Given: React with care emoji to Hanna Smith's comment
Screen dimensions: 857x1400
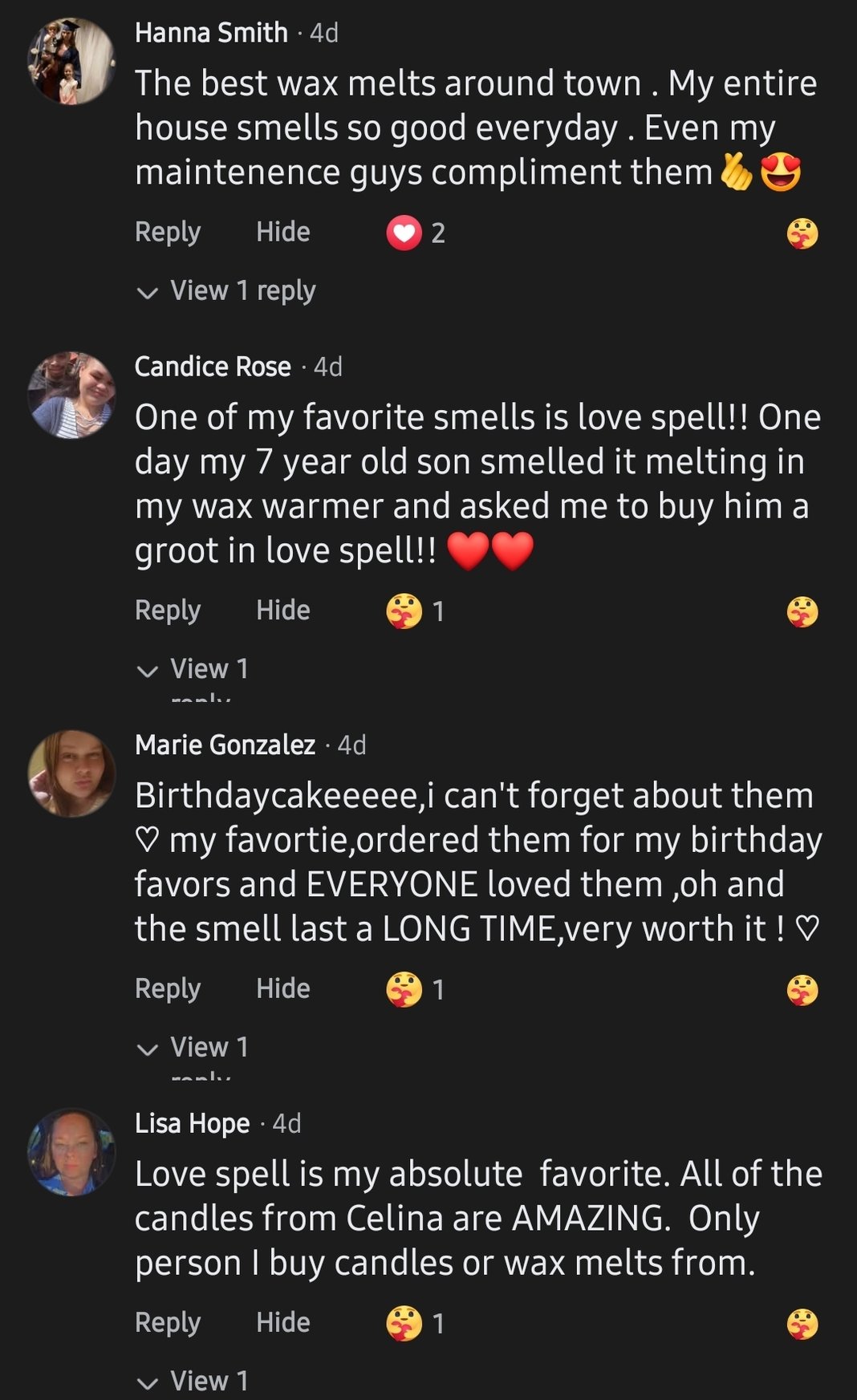Looking at the screenshot, I should pyautogui.click(x=802, y=234).
